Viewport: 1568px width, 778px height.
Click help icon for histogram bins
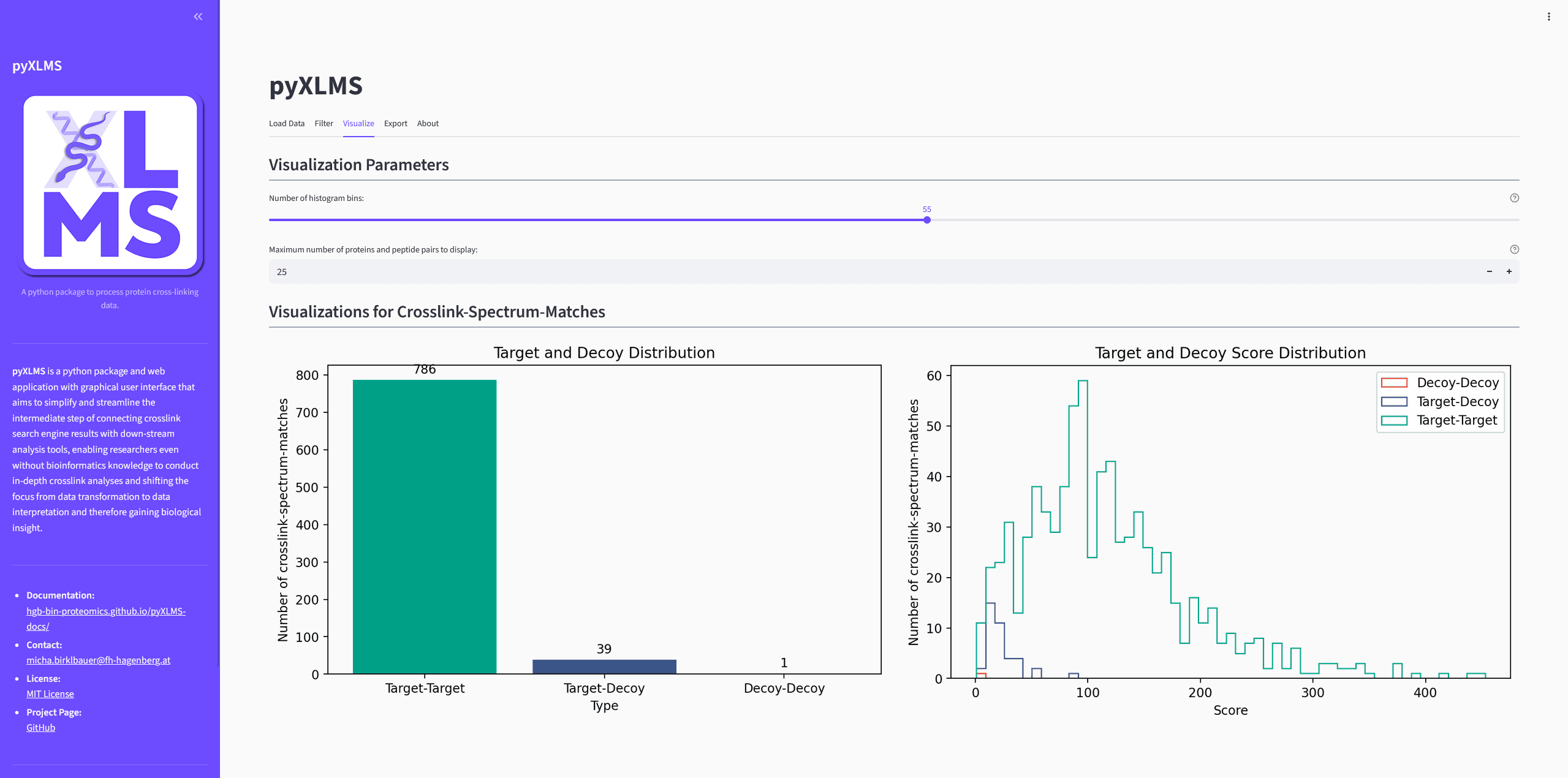[1514, 198]
